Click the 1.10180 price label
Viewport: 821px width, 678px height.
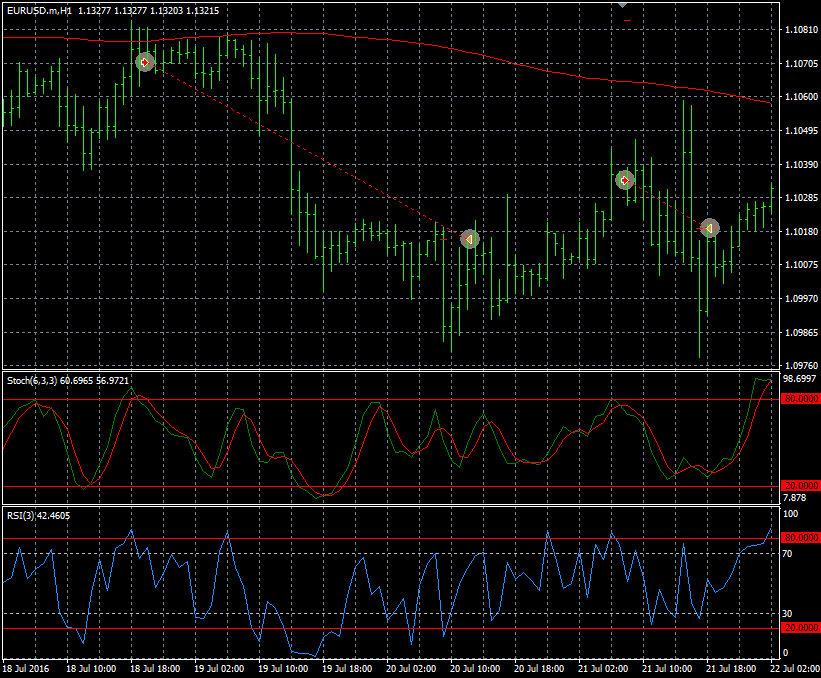tap(801, 231)
